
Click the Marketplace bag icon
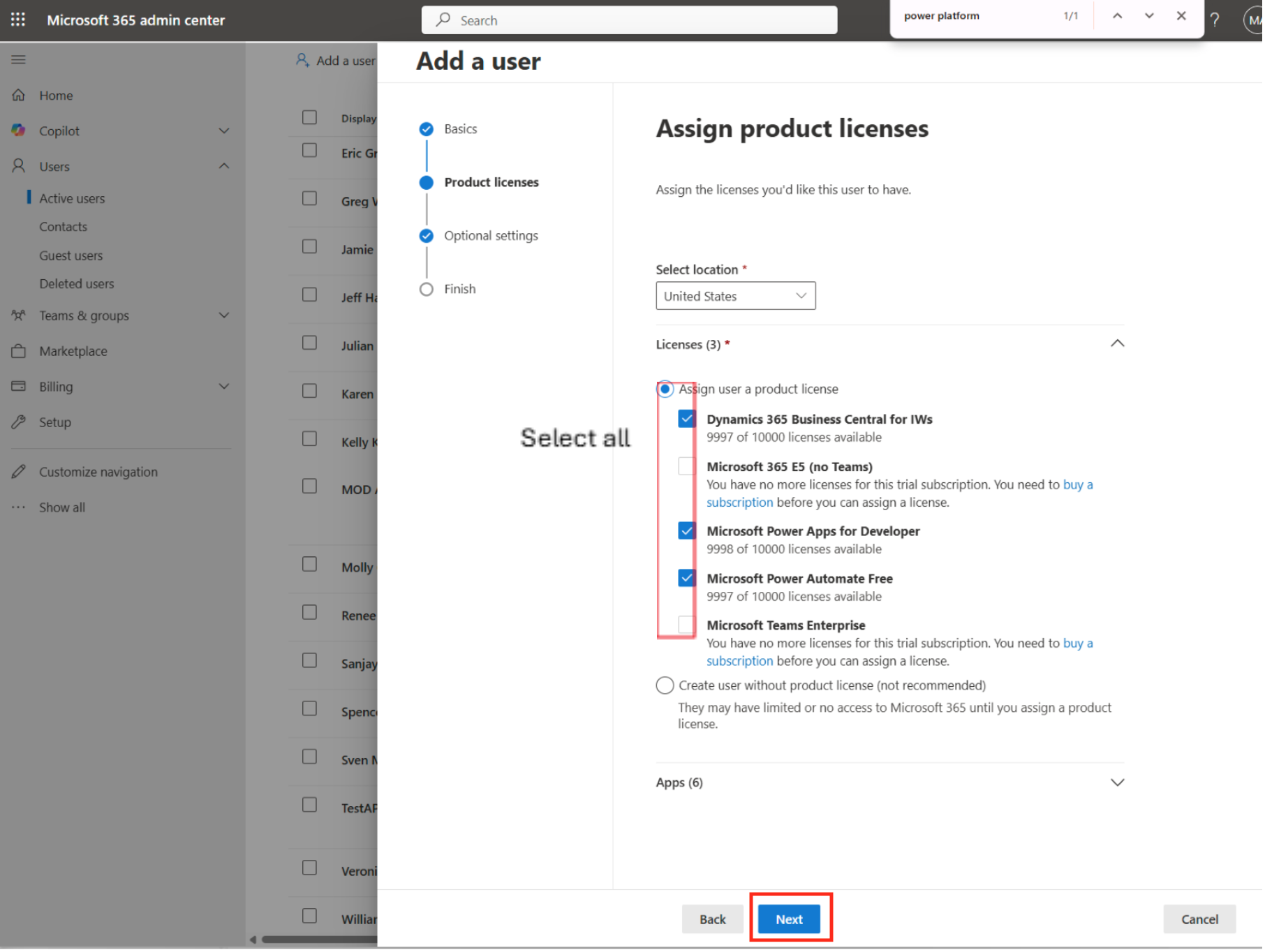click(x=19, y=352)
